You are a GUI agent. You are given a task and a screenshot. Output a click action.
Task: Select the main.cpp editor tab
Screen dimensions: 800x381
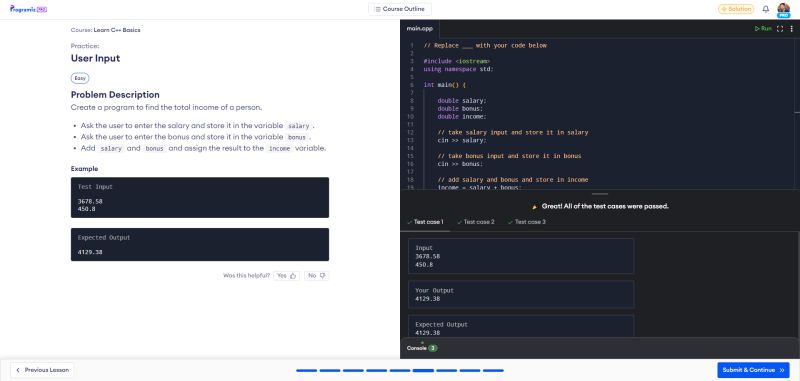[419, 29]
